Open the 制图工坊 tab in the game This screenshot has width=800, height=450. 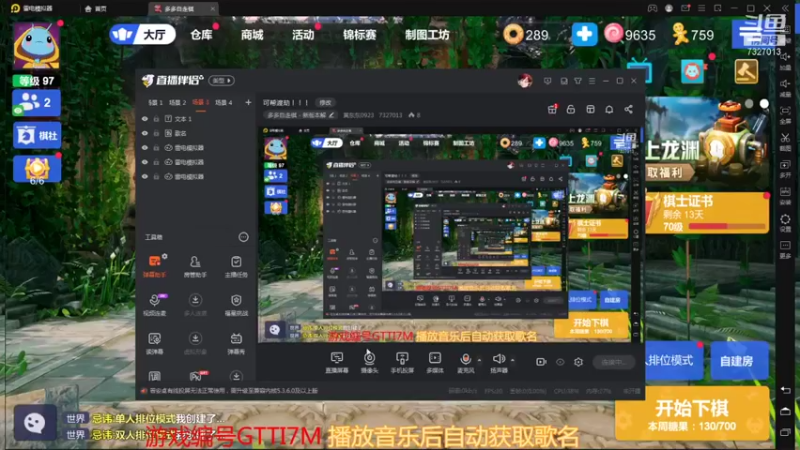click(427, 35)
